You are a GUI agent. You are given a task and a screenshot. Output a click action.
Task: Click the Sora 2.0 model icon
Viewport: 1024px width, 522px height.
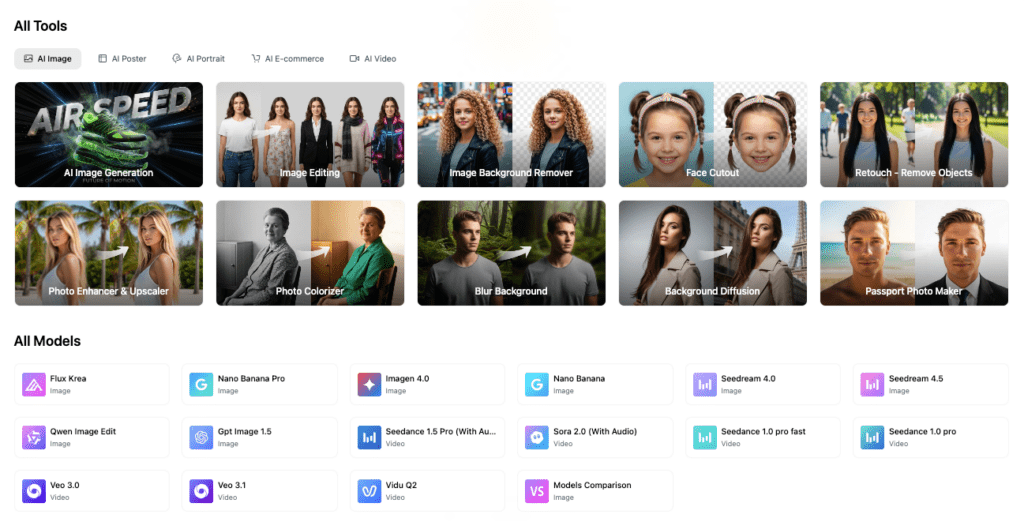[537, 437]
